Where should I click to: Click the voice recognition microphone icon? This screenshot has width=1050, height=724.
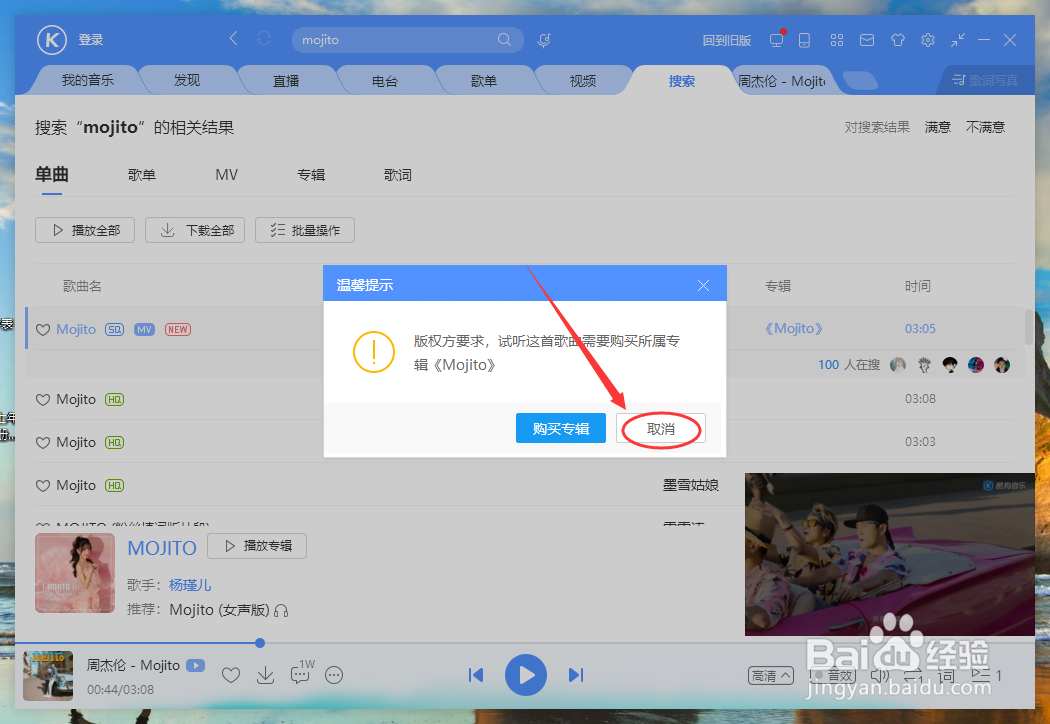click(x=544, y=40)
